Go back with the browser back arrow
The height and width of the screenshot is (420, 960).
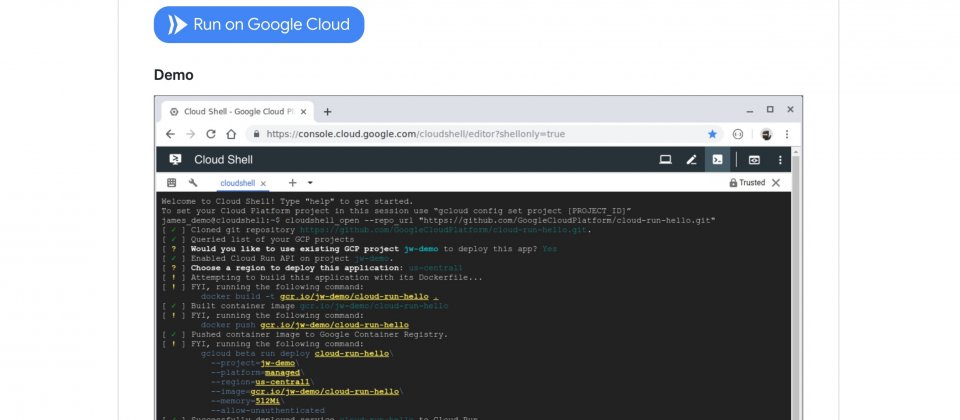(x=170, y=134)
